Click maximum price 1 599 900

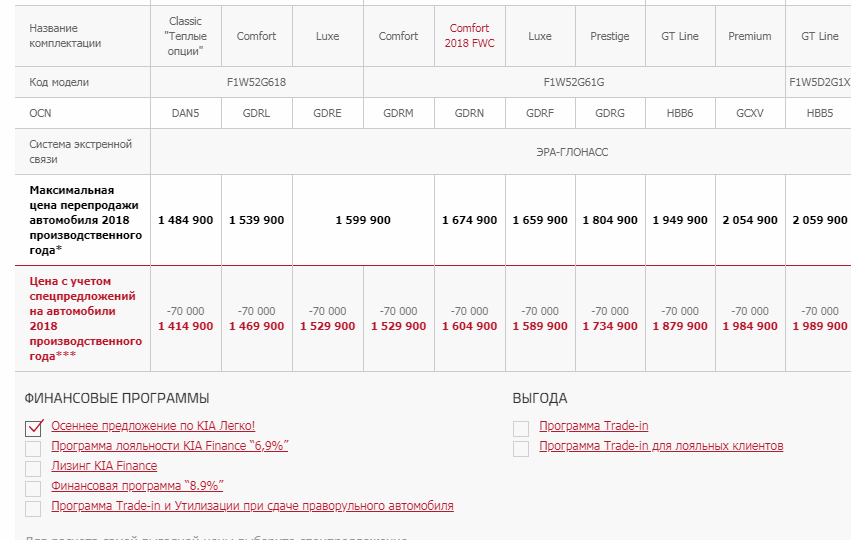(x=363, y=220)
